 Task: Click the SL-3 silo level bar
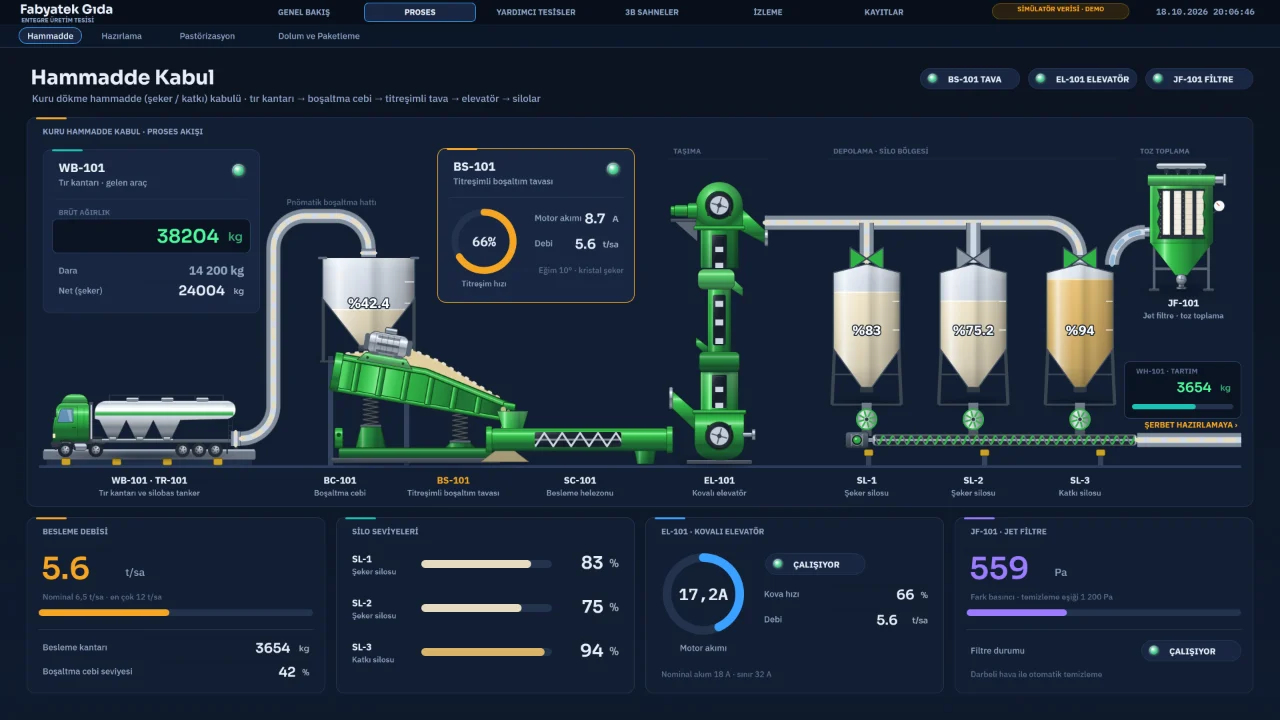486,652
